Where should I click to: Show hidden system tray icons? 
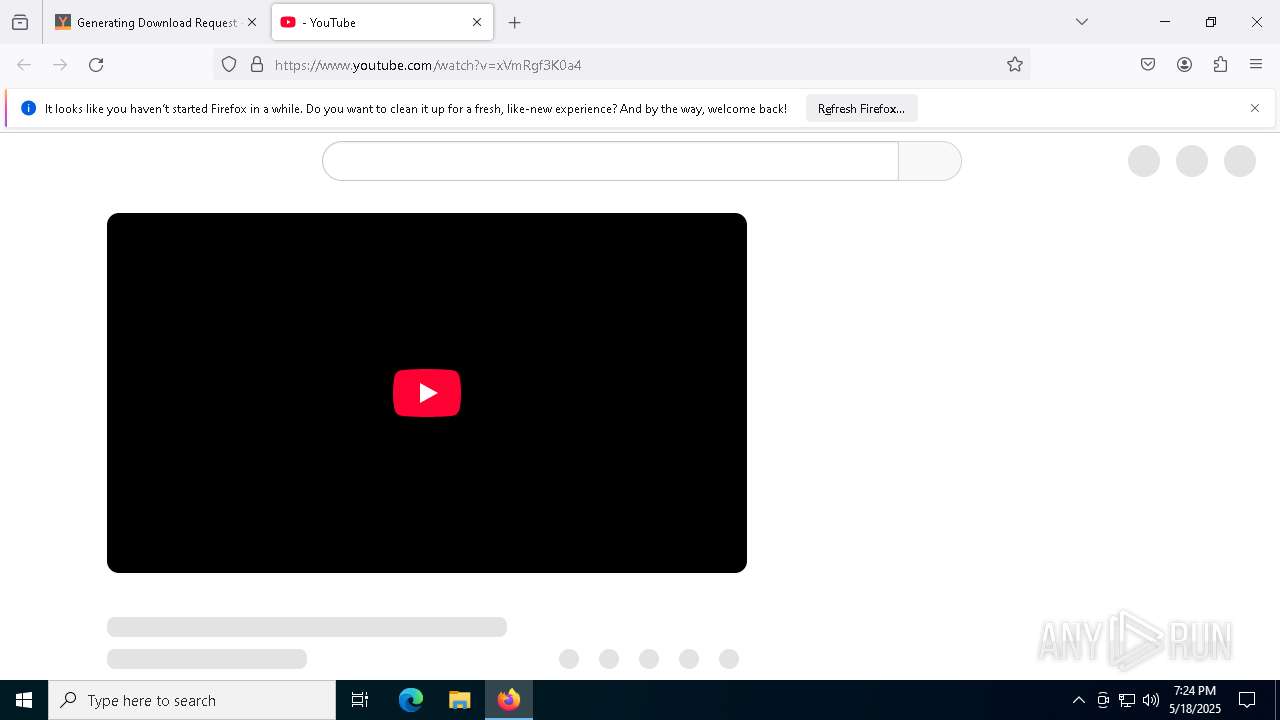[1078, 700]
